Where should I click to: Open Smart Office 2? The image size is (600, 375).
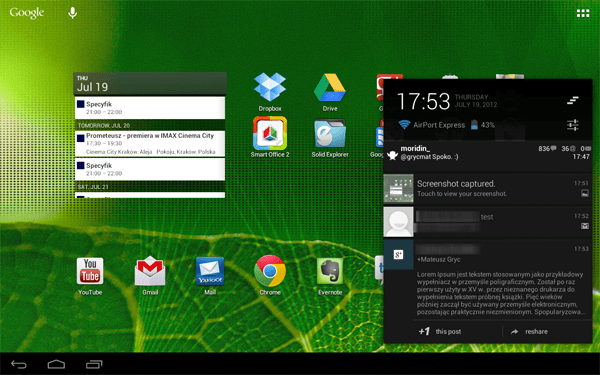pos(270,137)
